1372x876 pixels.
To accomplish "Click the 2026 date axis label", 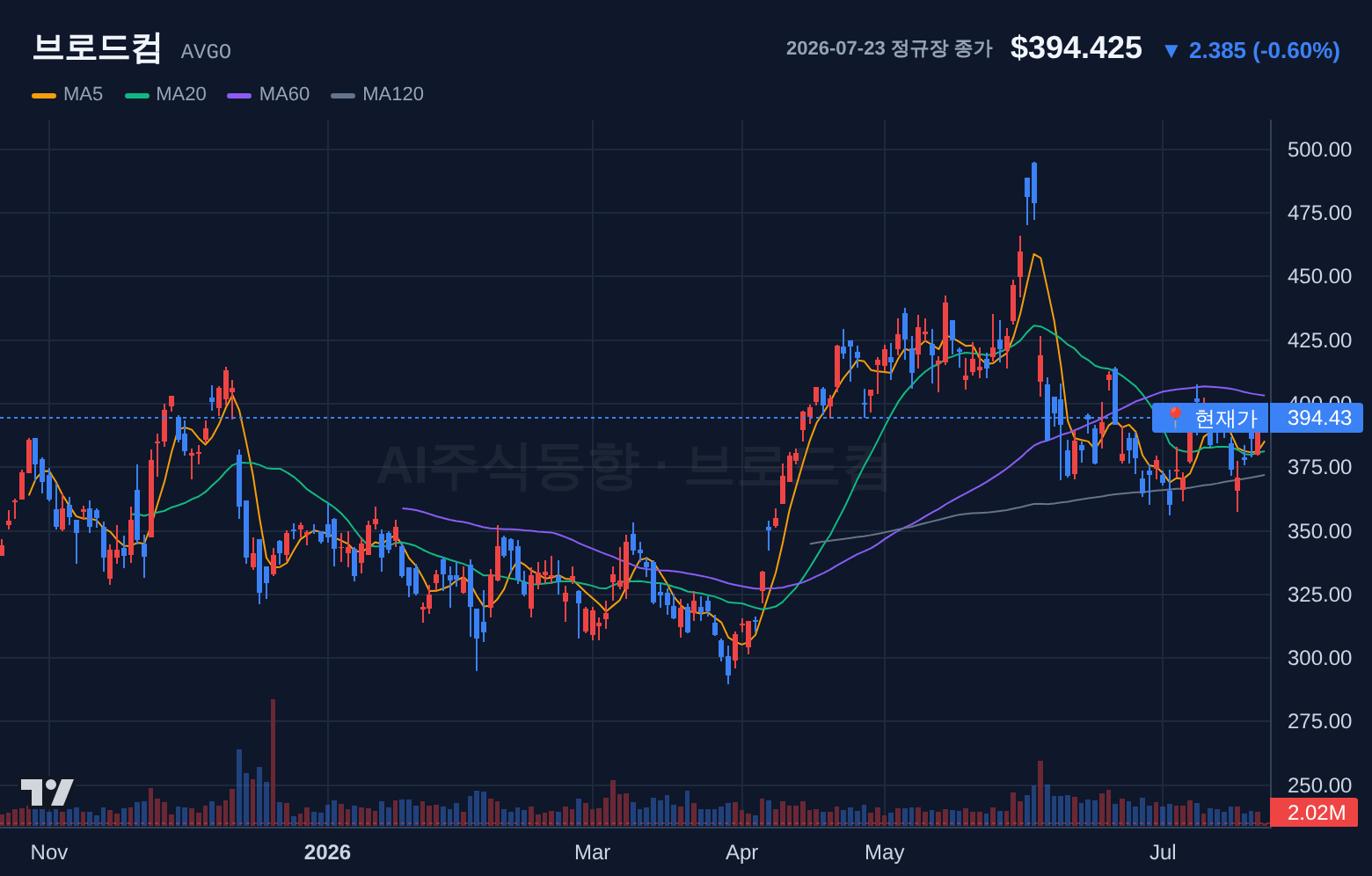I will point(327,852).
